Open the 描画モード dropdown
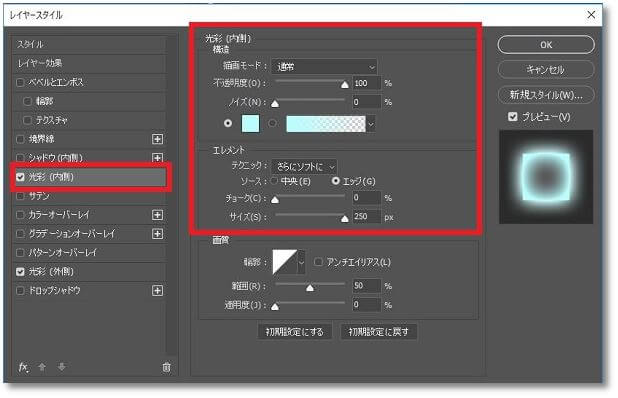This screenshot has width=618, height=398. click(x=324, y=67)
